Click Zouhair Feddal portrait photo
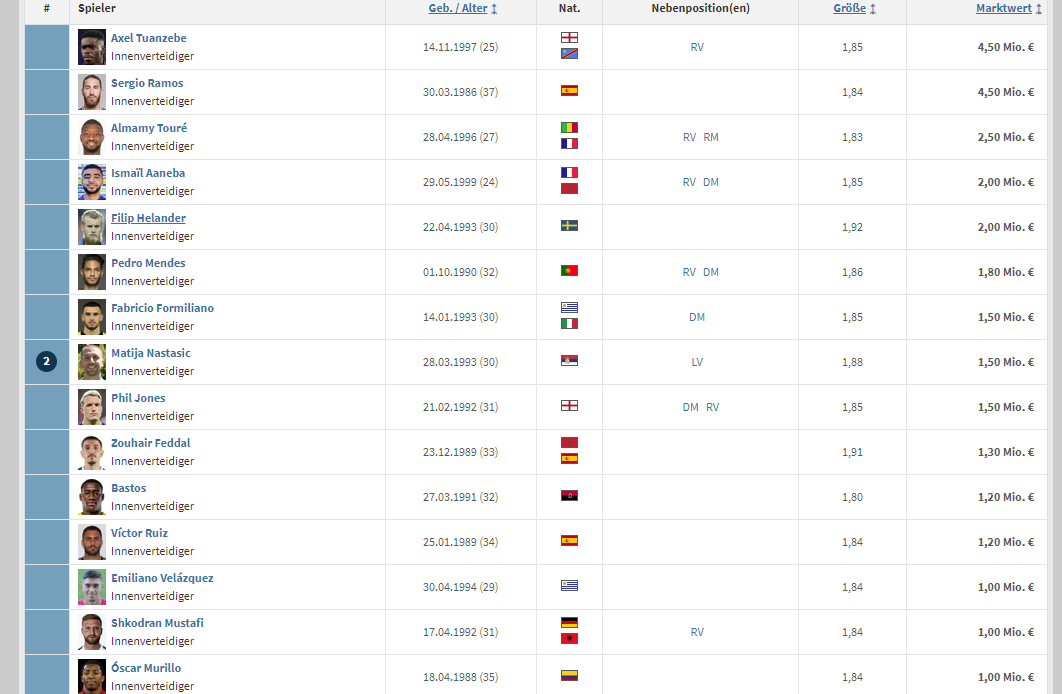The width and height of the screenshot is (1062, 694). click(91, 452)
